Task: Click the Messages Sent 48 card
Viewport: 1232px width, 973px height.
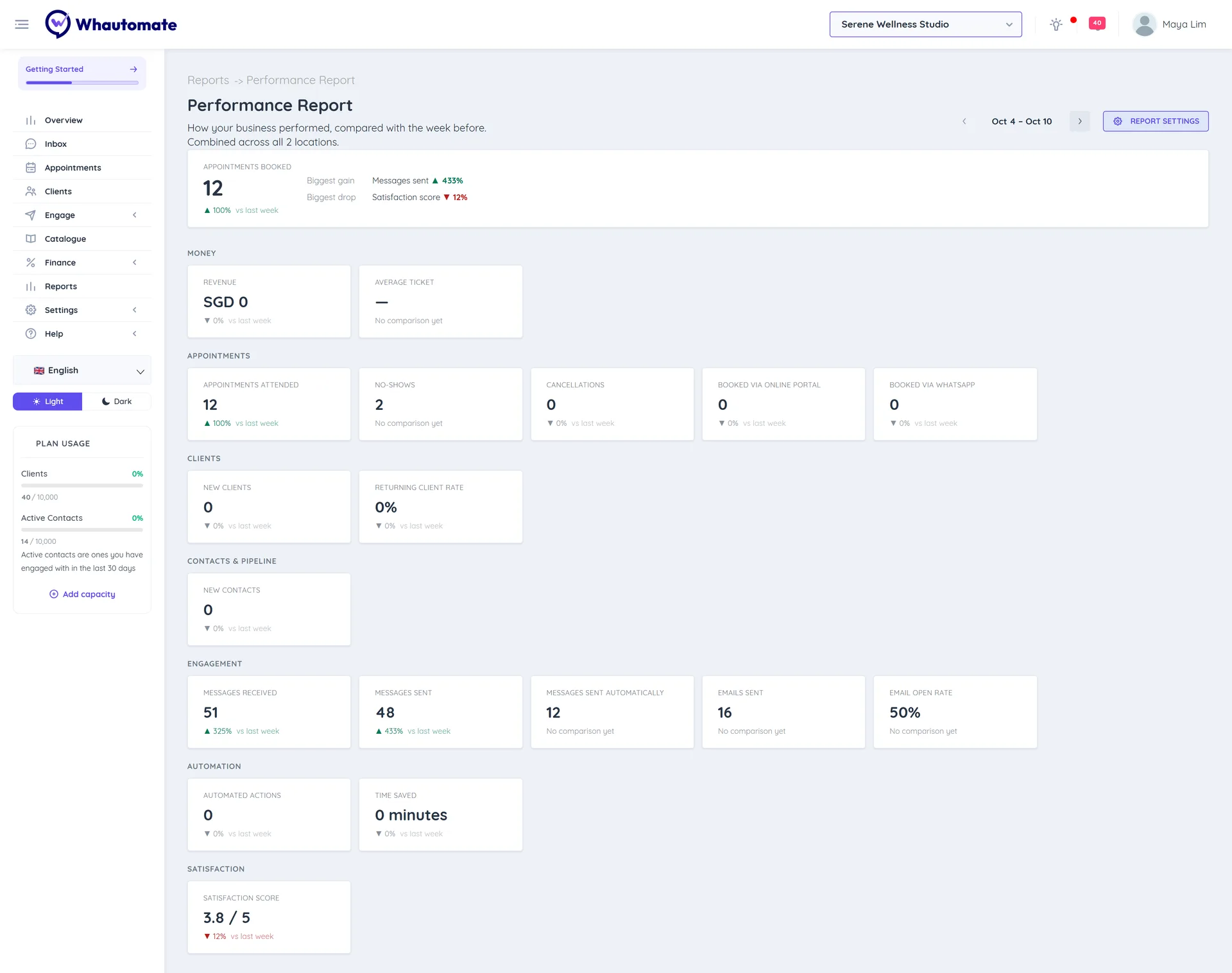Action: (440, 712)
